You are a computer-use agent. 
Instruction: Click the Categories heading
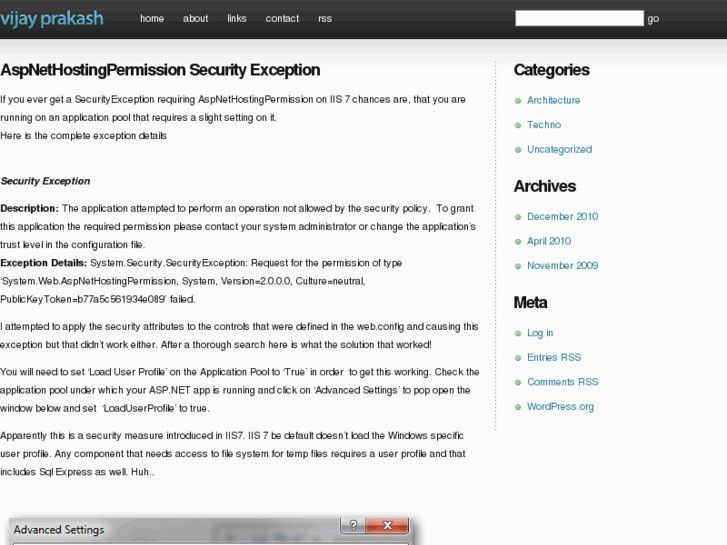[551, 70]
